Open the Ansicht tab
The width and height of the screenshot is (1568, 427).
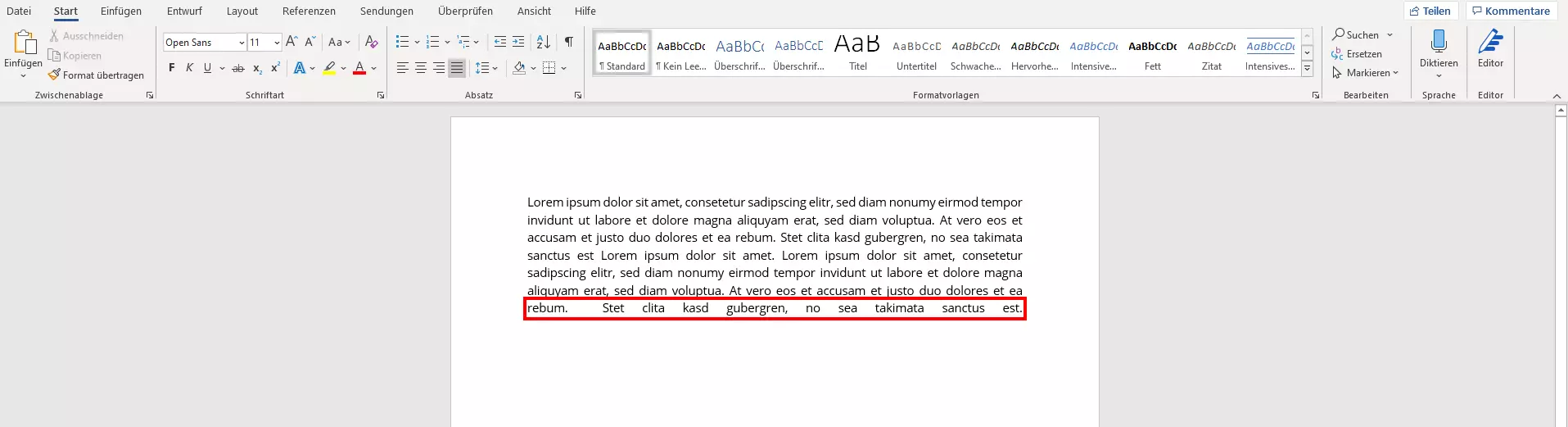pos(534,11)
